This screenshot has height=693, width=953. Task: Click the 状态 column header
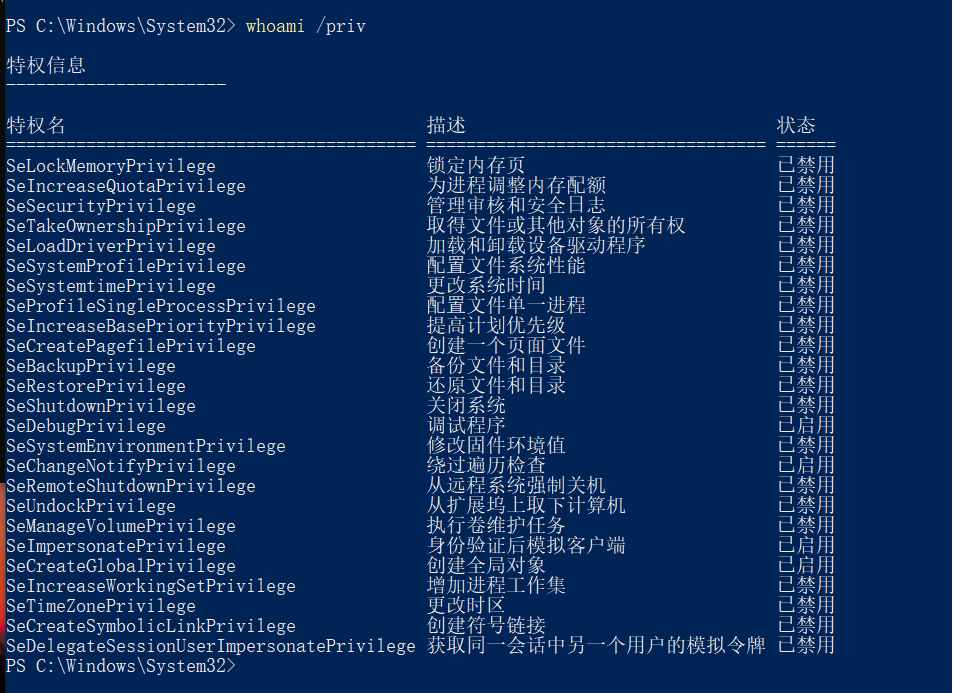pos(796,125)
